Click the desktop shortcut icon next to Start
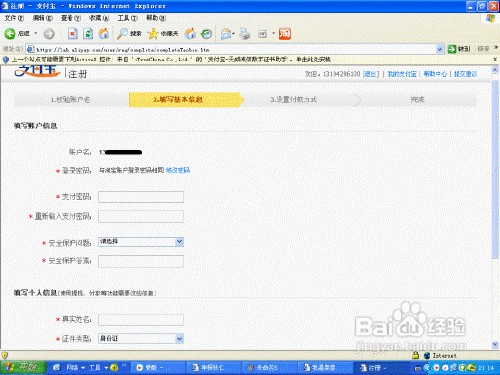Screen dimensions: 500x375 pos(56,367)
